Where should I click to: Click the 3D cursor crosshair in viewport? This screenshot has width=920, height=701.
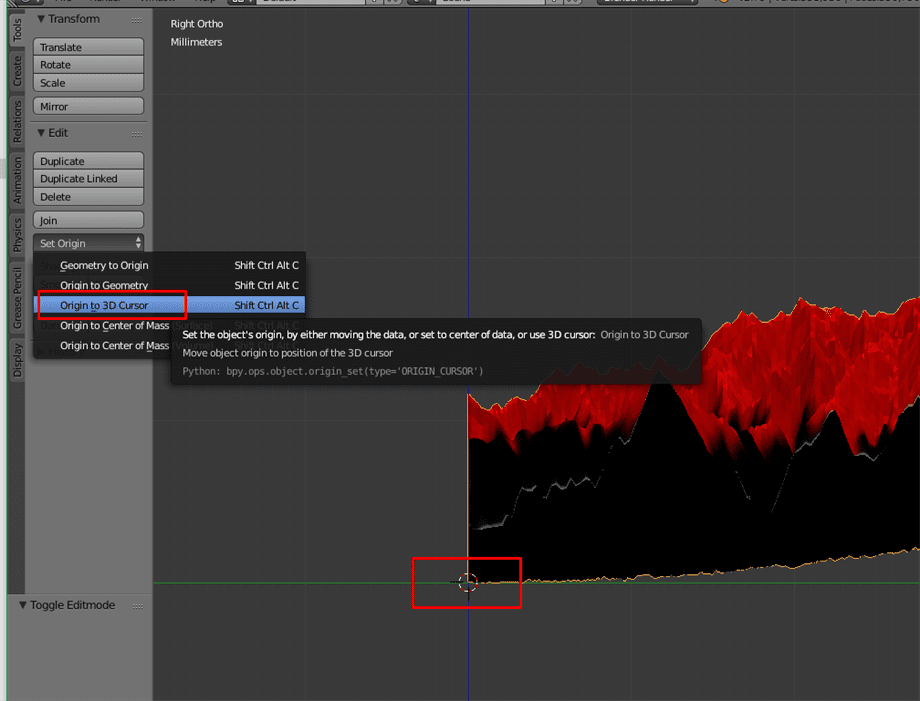click(x=468, y=583)
